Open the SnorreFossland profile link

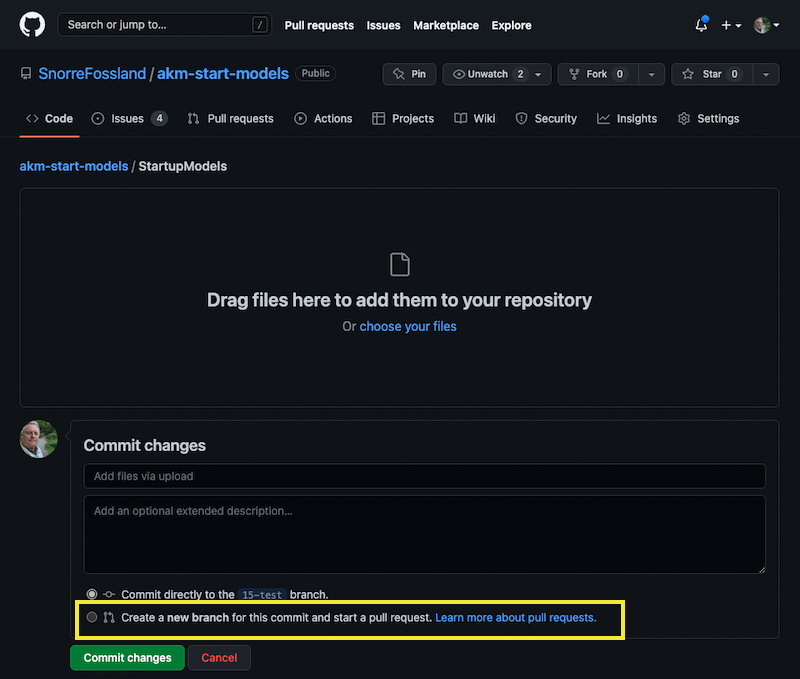tap(92, 73)
